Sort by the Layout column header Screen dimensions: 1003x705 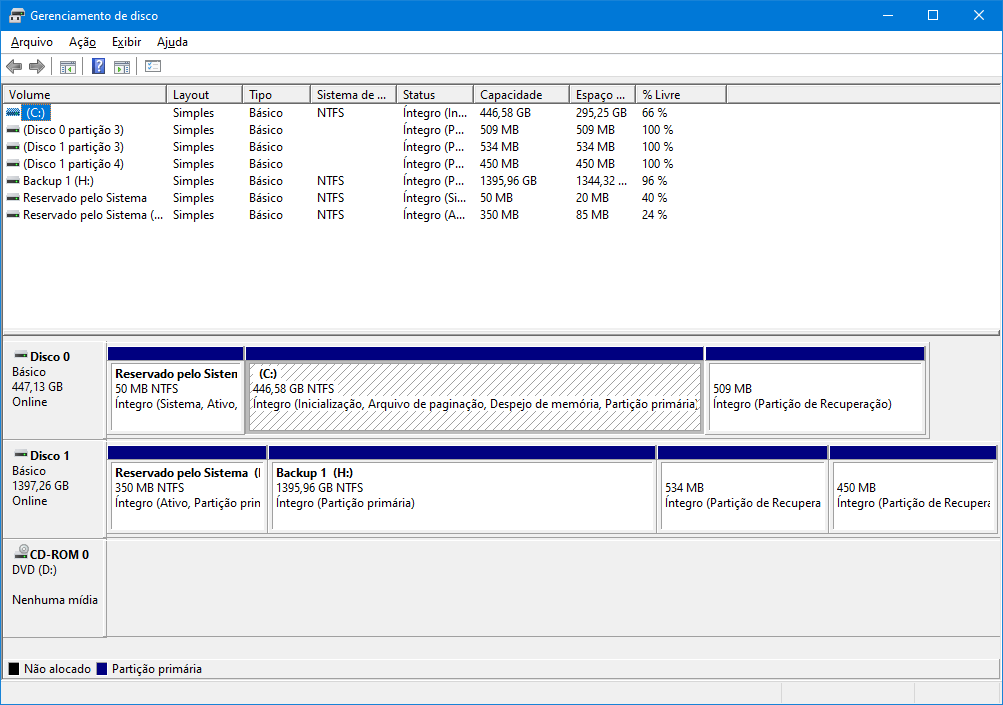[x=205, y=95]
